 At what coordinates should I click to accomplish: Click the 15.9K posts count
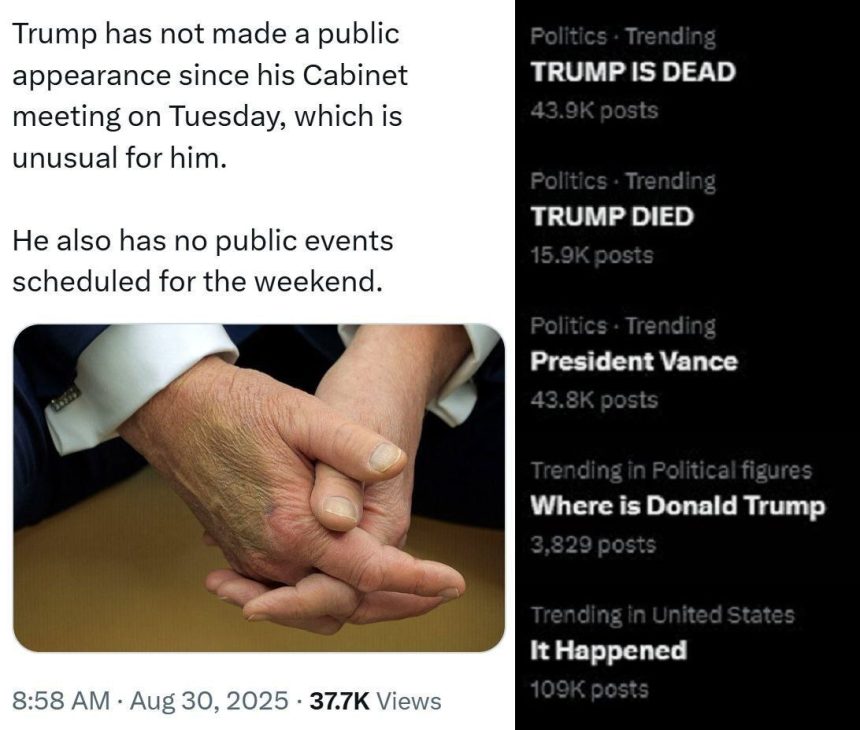point(591,255)
